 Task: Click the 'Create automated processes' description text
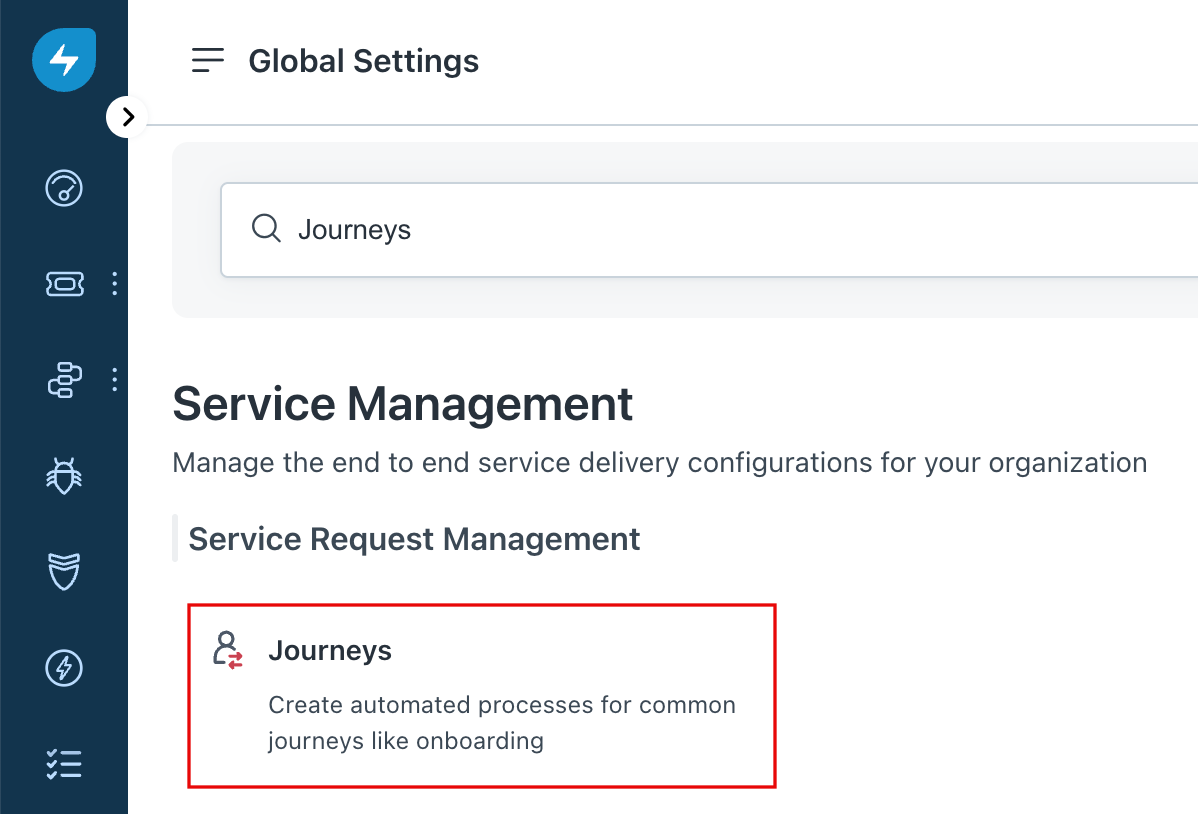502,722
